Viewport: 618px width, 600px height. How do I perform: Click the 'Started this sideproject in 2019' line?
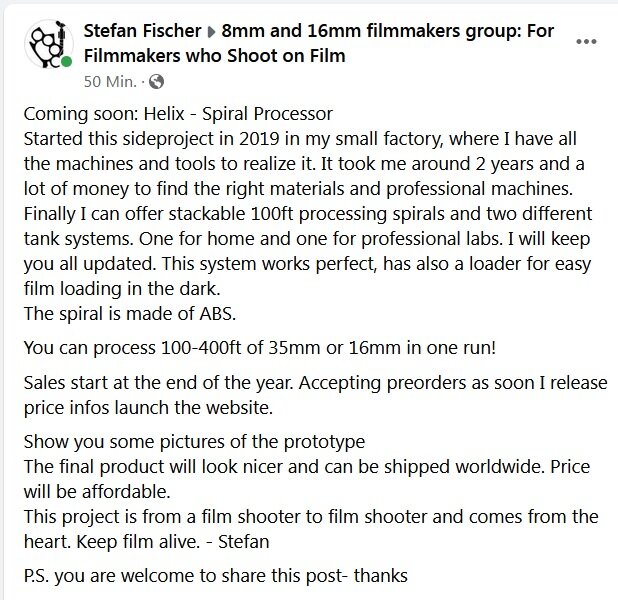[300, 139]
